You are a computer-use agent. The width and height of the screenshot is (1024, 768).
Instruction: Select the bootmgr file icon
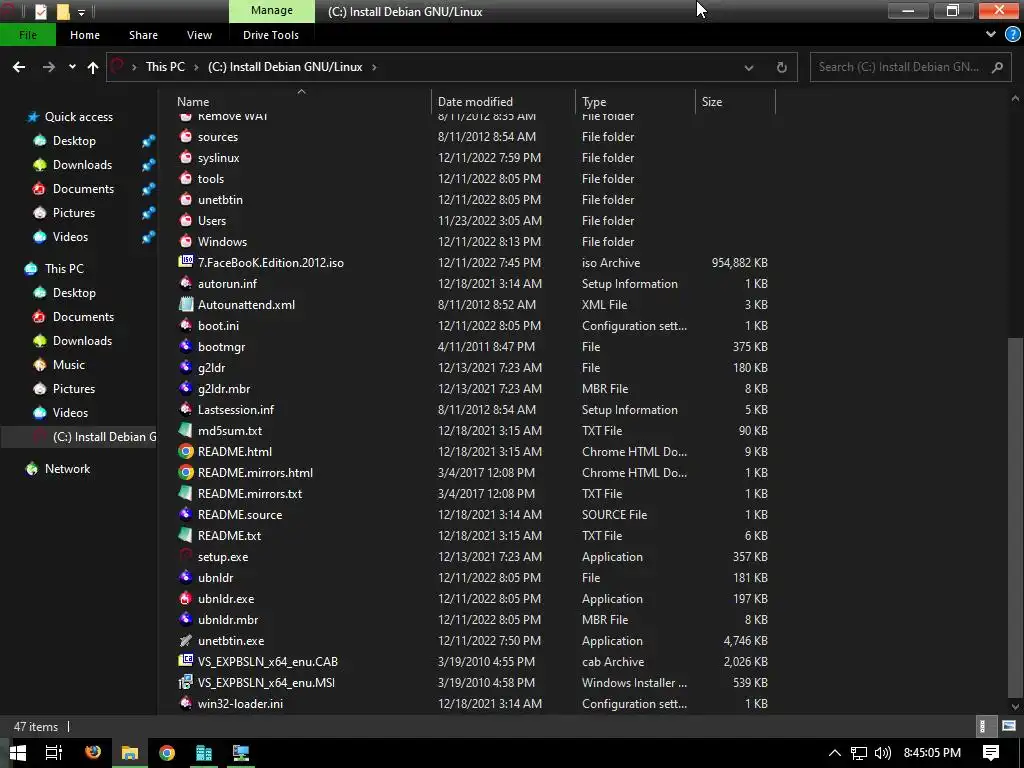tap(186, 346)
